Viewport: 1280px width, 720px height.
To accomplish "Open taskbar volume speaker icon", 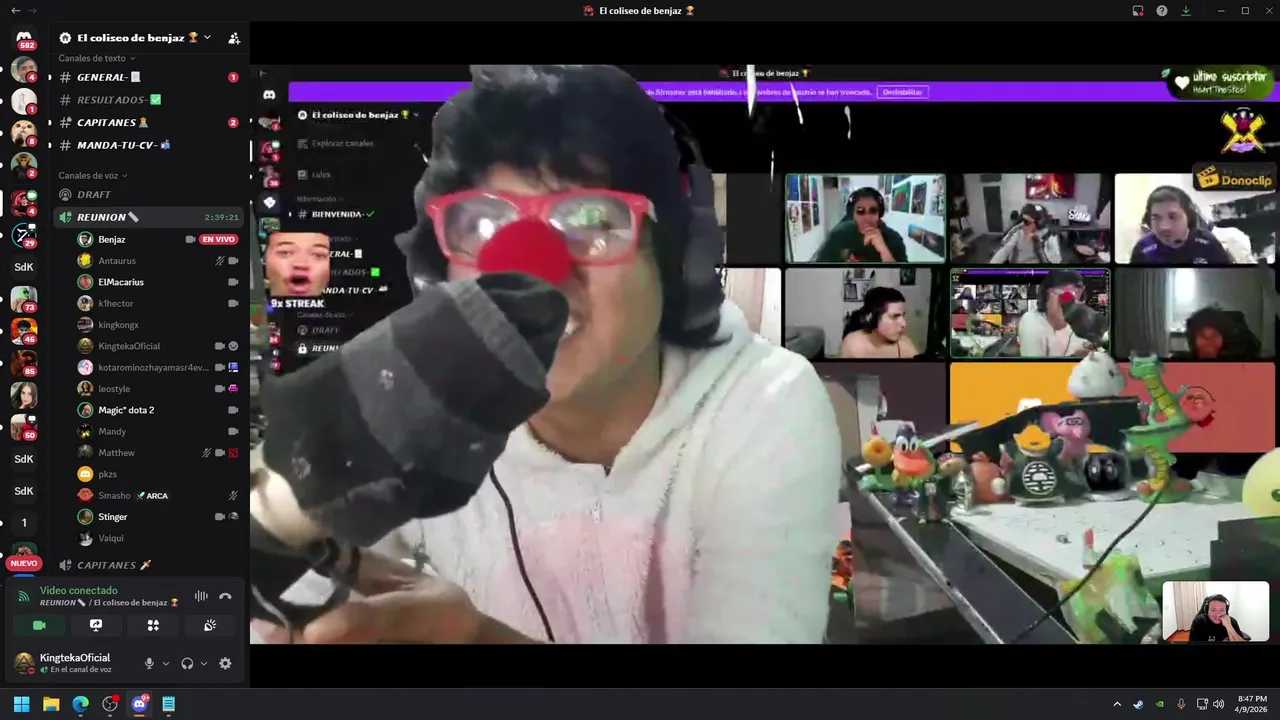I will [x=1218, y=704].
